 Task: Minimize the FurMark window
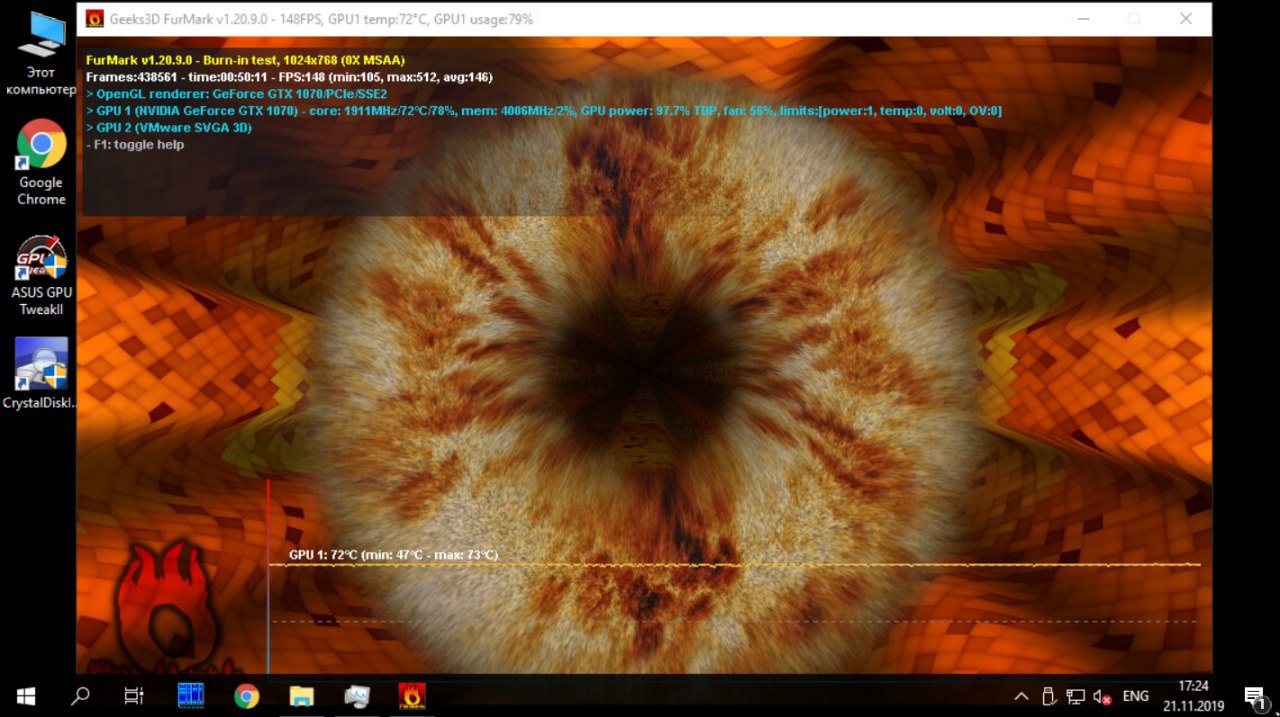1083,19
